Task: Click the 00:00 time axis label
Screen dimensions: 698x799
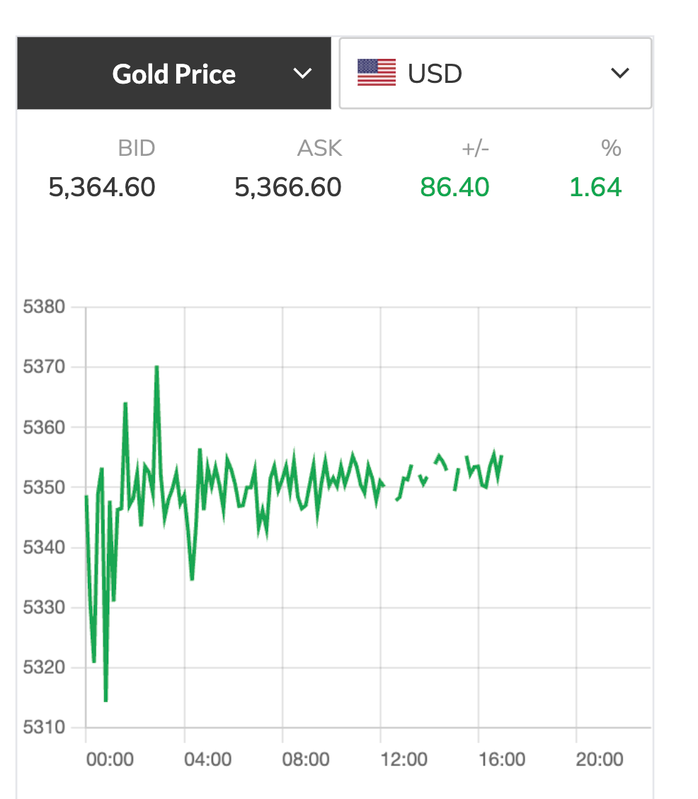Action: tap(110, 759)
